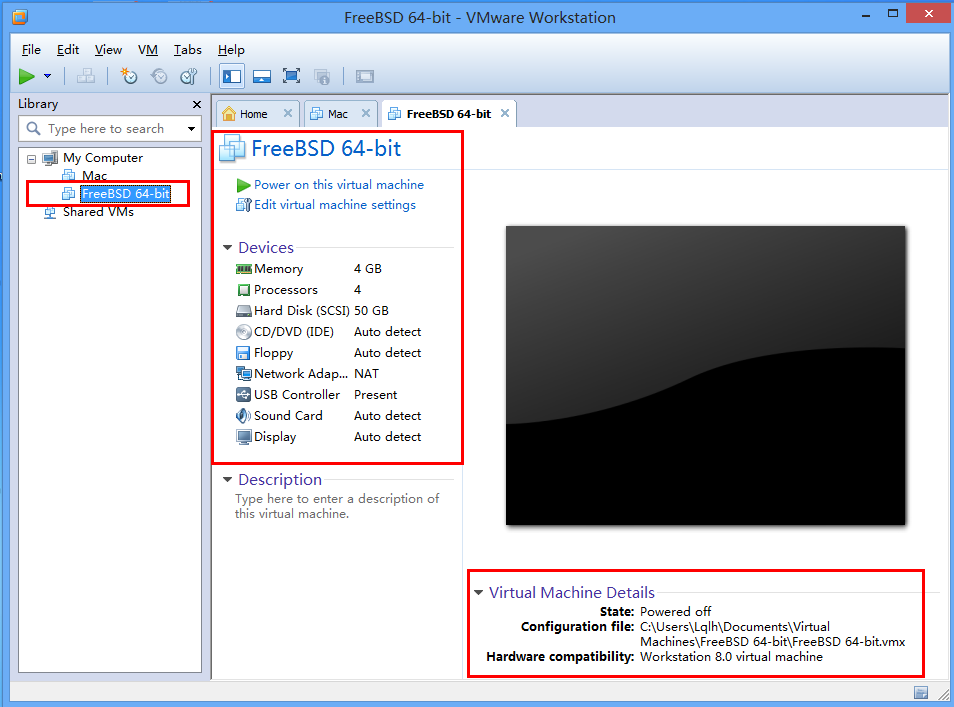Collapse the Virtual Machine Details section
This screenshot has width=954, height=707.
pos(479,593)
